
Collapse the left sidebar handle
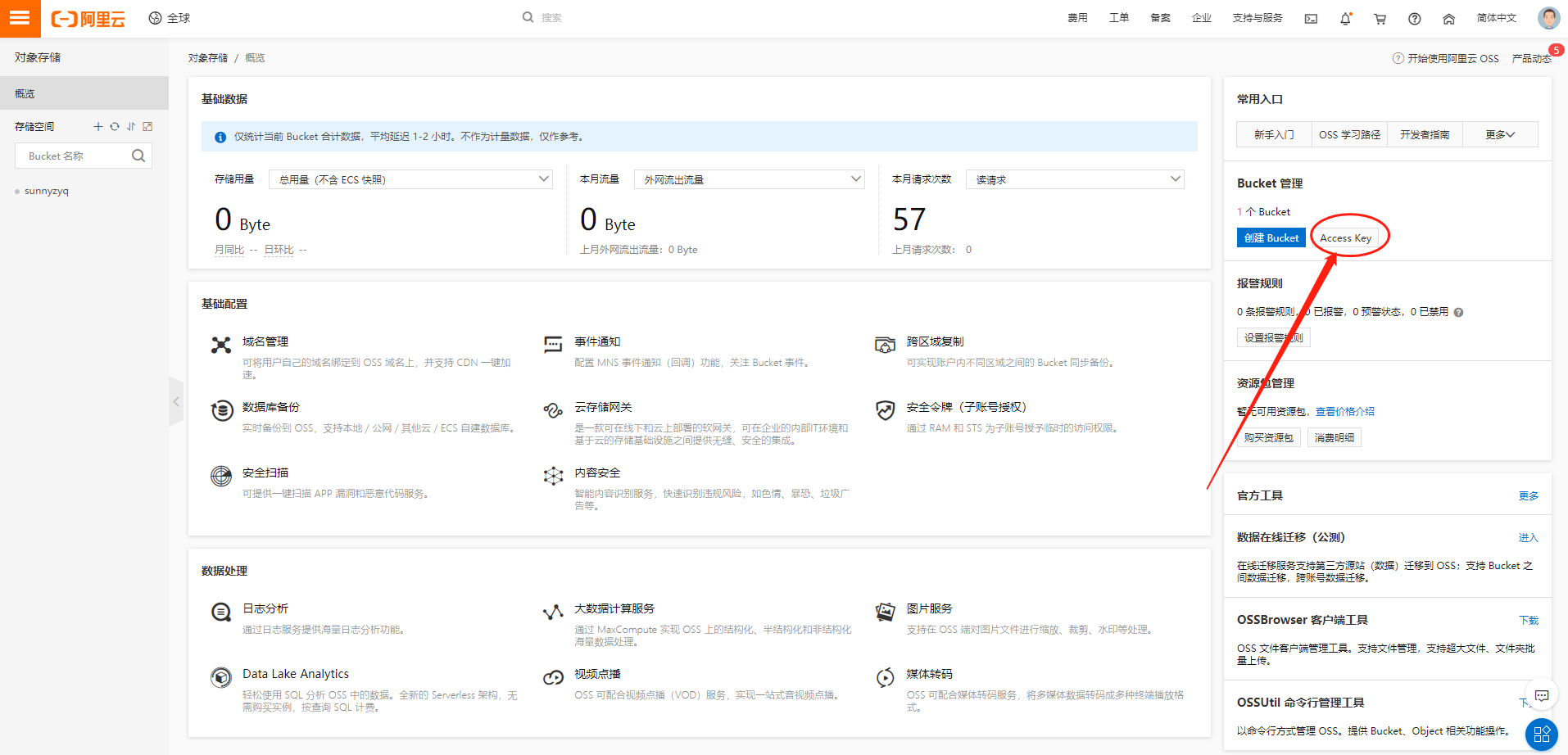[x=176, y=401]
